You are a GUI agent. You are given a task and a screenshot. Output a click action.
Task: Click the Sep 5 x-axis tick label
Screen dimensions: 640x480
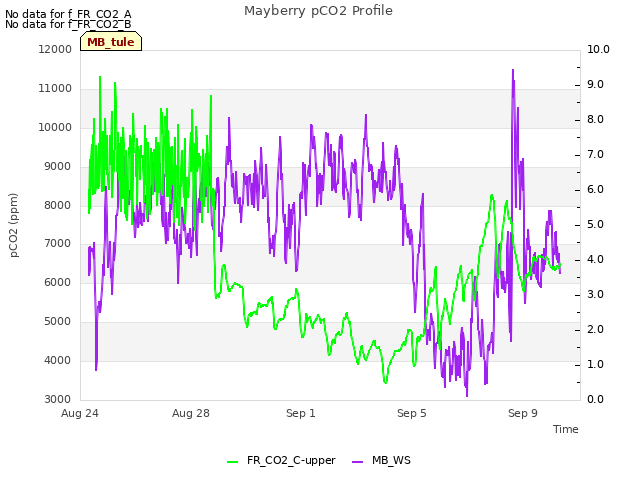tap(412, 413)
